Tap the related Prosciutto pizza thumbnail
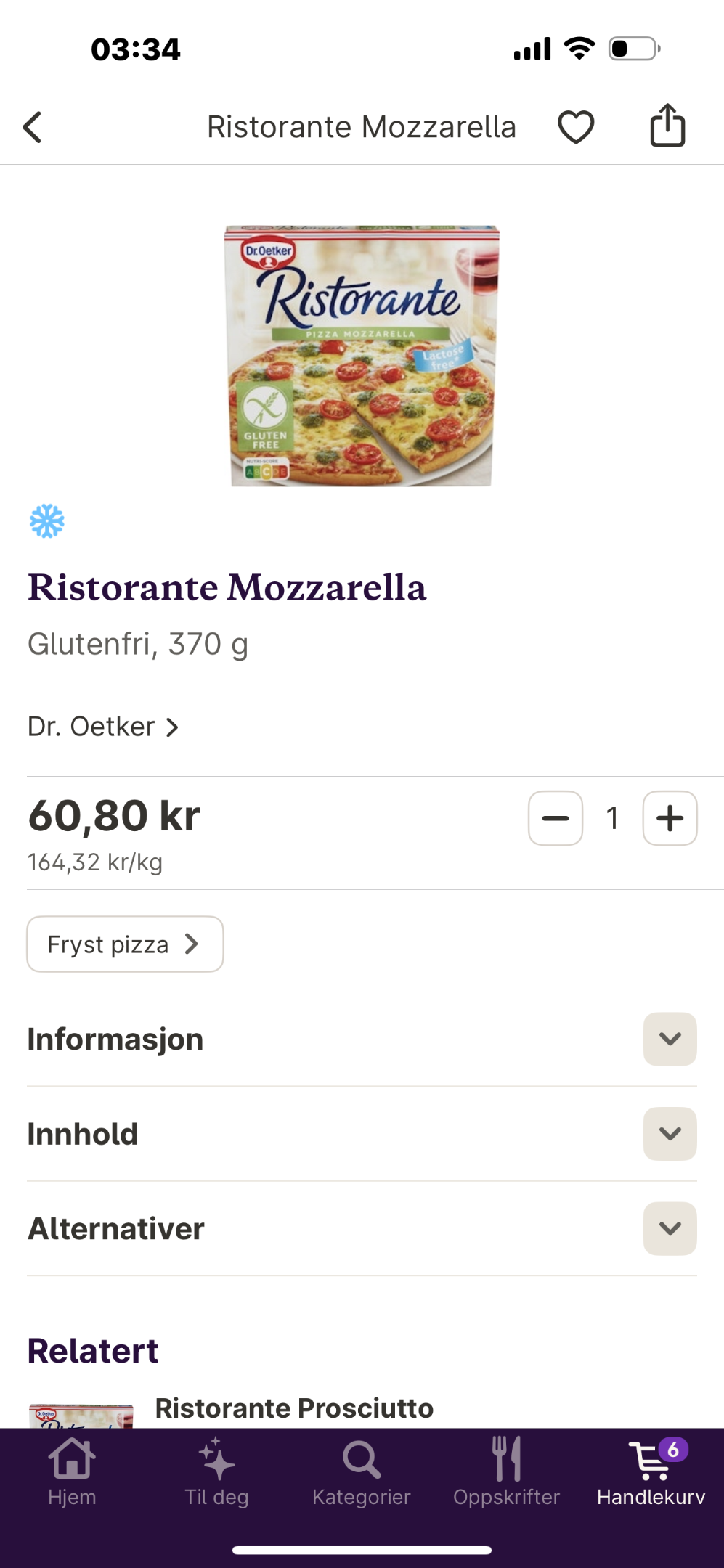This screenshot has width=724, height=1568. (x=81, y=1416)
